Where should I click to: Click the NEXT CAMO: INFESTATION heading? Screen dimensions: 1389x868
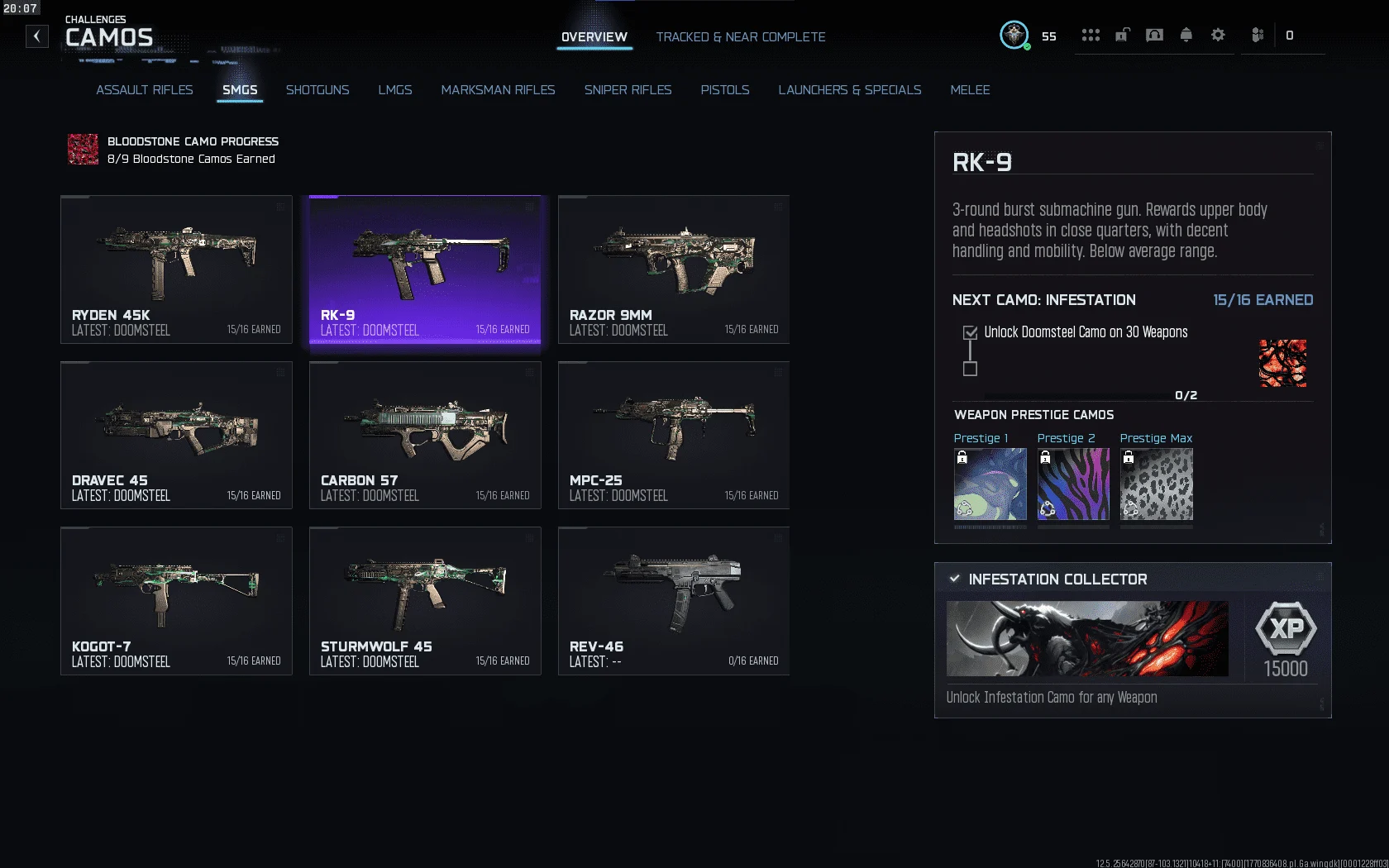[1044, 300]
